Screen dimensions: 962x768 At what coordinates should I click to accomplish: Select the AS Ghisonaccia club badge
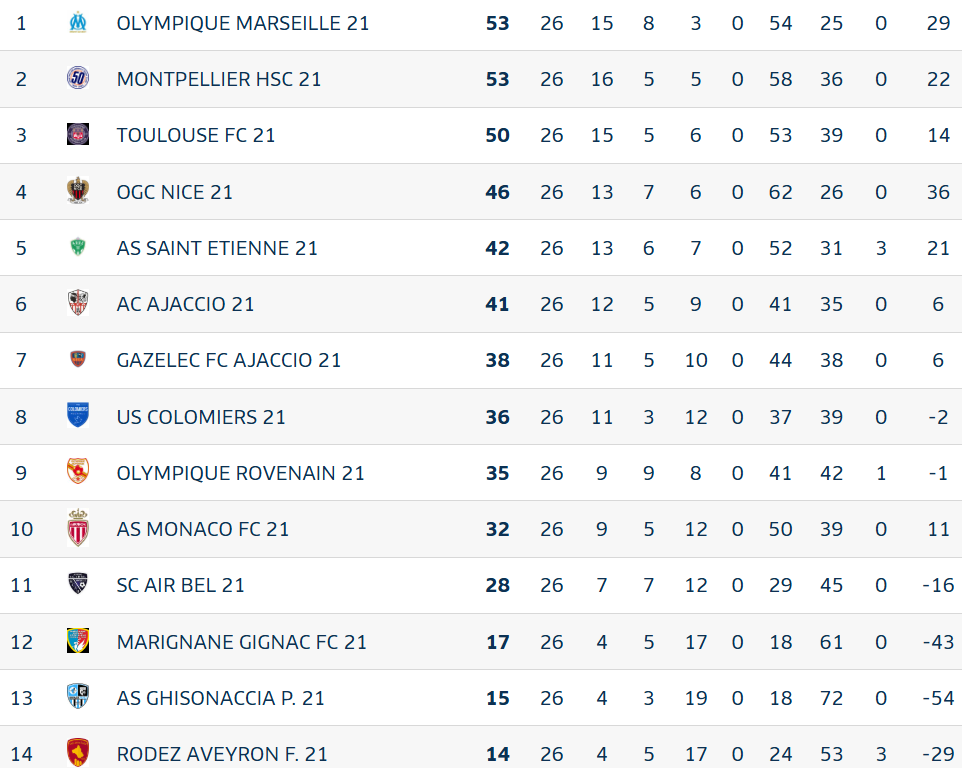coord(78,696)
